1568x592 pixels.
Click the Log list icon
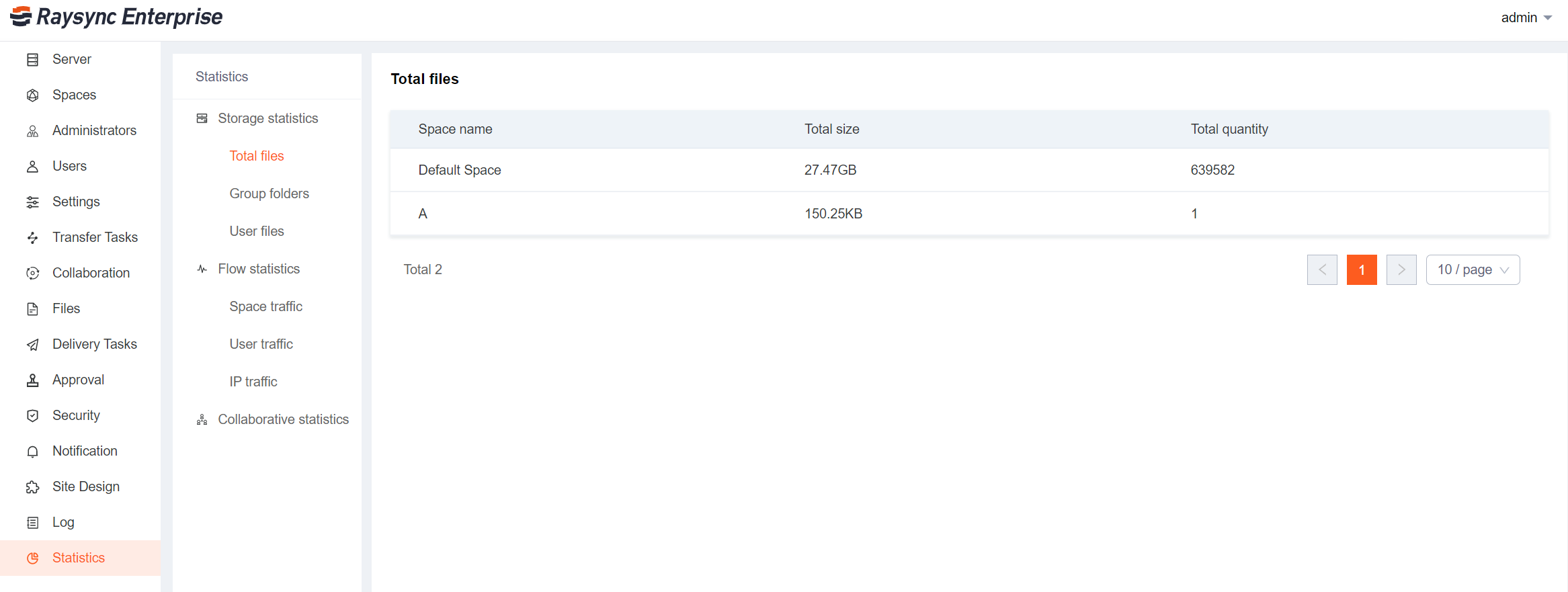click(32, 523)
